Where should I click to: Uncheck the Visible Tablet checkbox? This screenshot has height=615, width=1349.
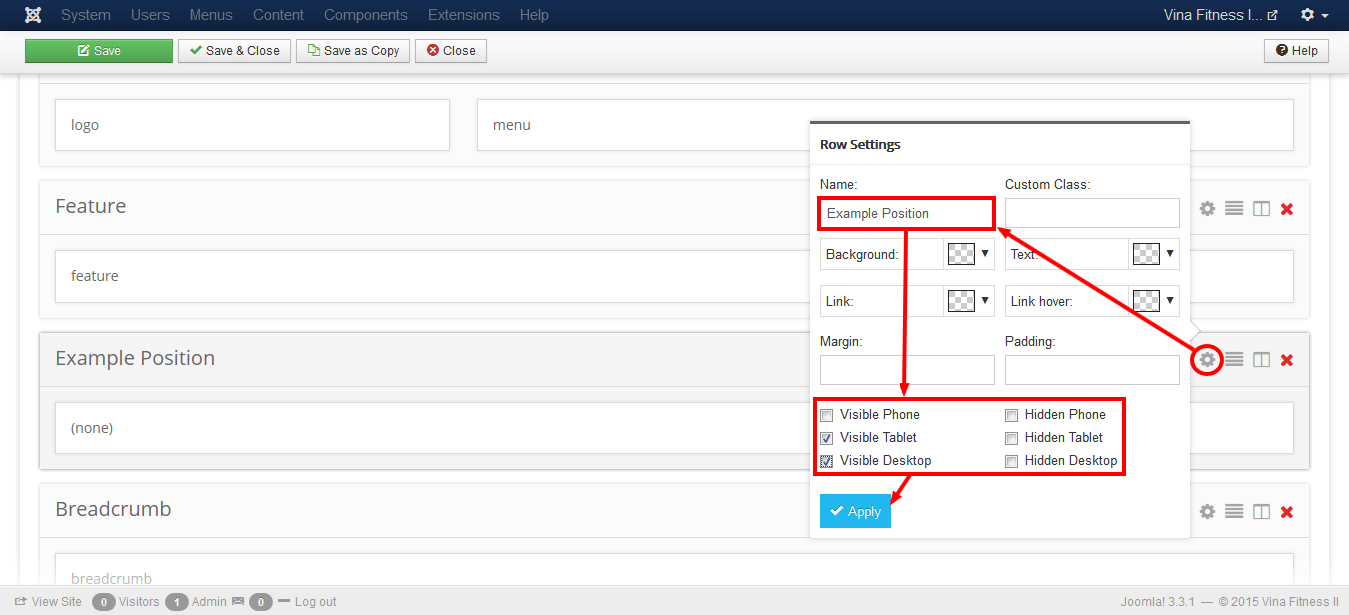point(827,438)
